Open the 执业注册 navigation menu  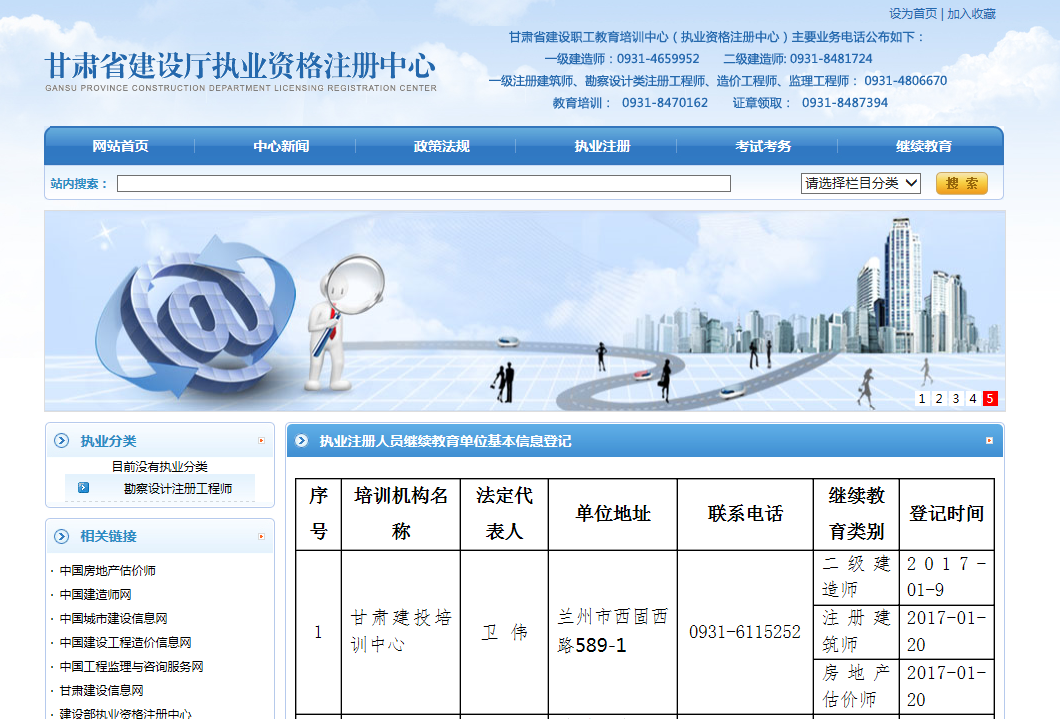click(x=602, y=146)
